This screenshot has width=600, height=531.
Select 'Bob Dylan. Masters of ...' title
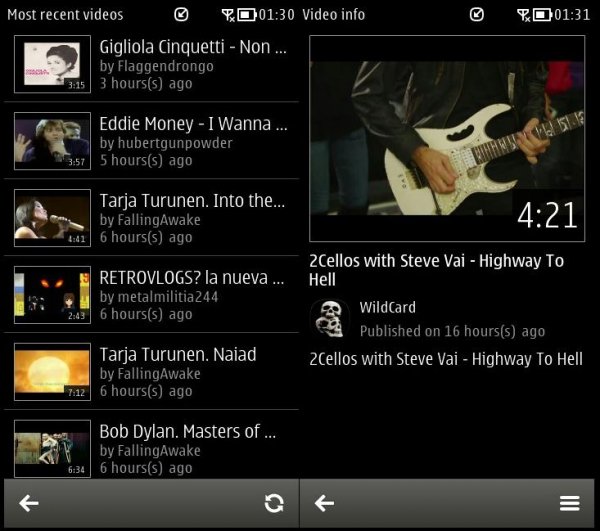click(188, 432)
